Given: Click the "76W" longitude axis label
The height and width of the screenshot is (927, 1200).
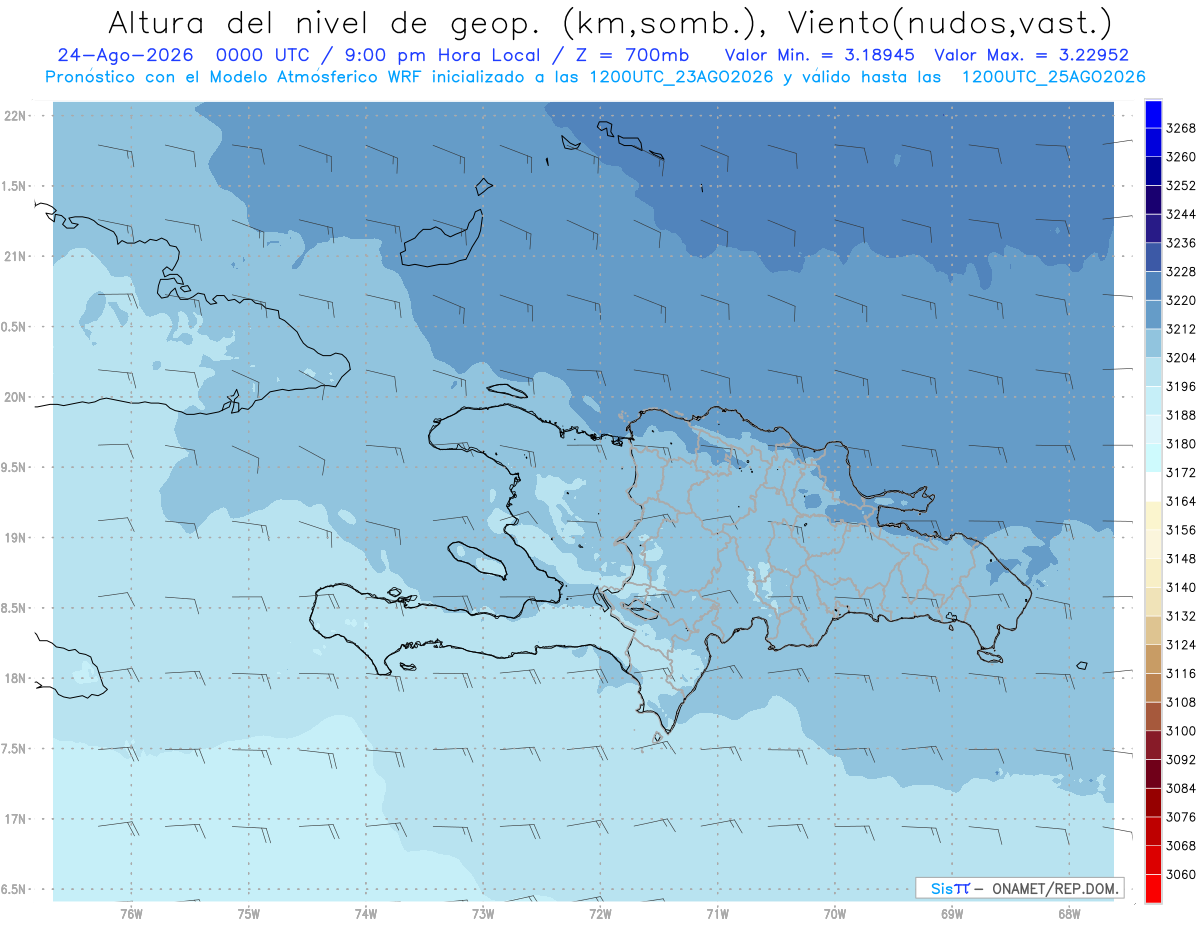Looking at the screenshot, I should pos(131,913).
